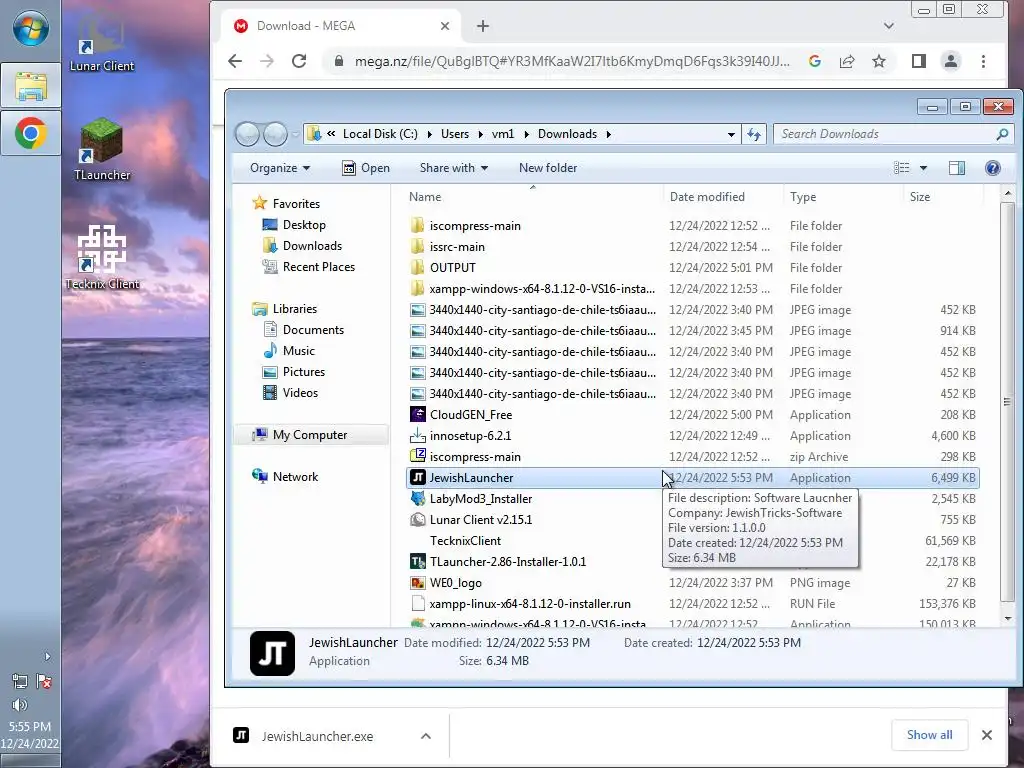The height and width of the screenshot is (768, 1024).
Task: Close the Download - MEGA tab
Action: click(445, 26)
